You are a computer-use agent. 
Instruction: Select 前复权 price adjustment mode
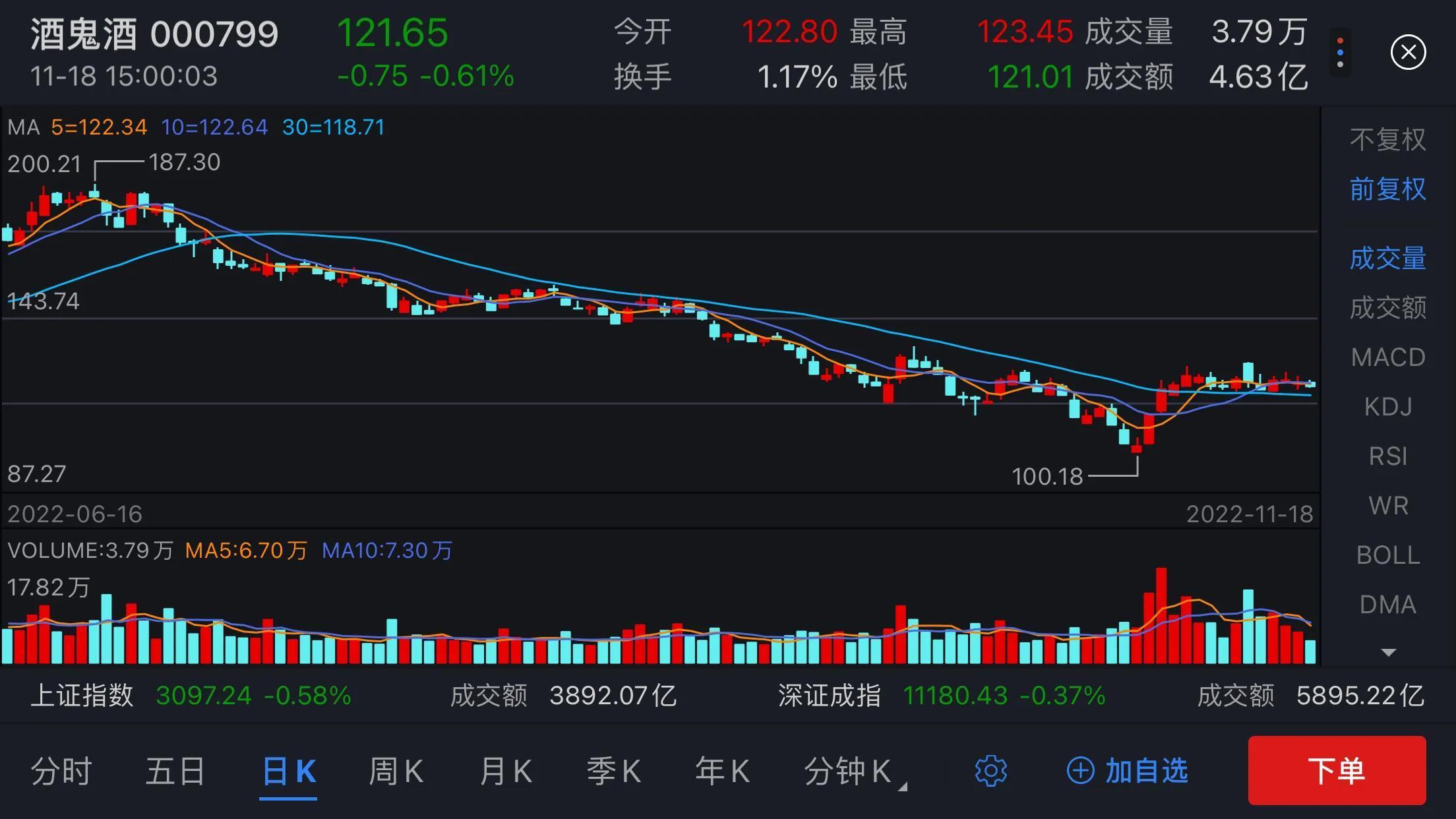tap(1387, 189)
